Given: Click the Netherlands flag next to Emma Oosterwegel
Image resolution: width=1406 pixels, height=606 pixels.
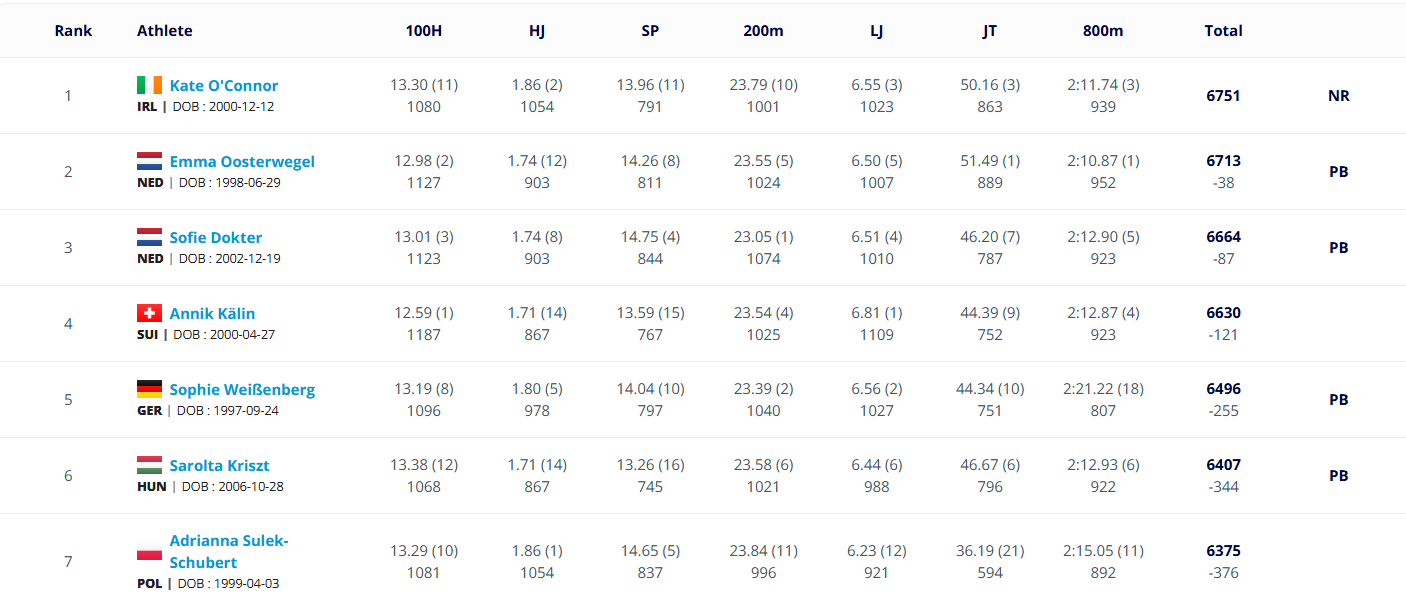Looking at the screenshot, I should 149,161.
